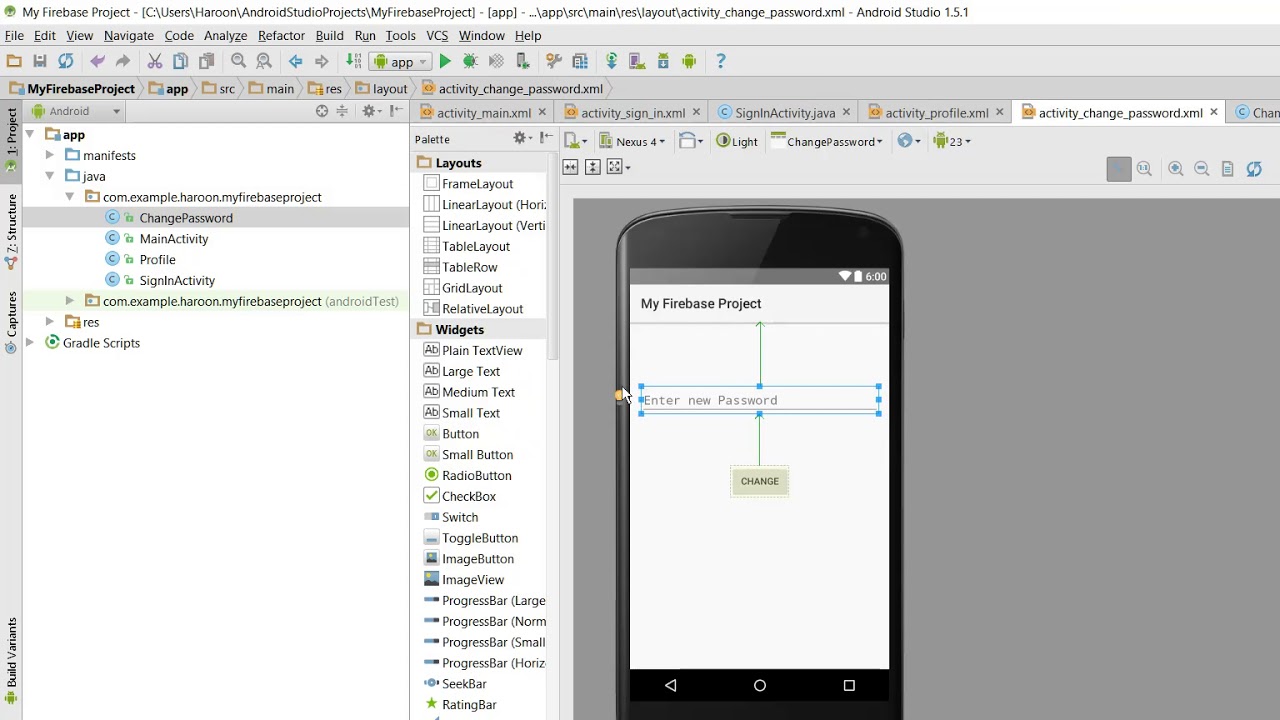Click the Save All toolbar icon

click(x=40, y=61)
